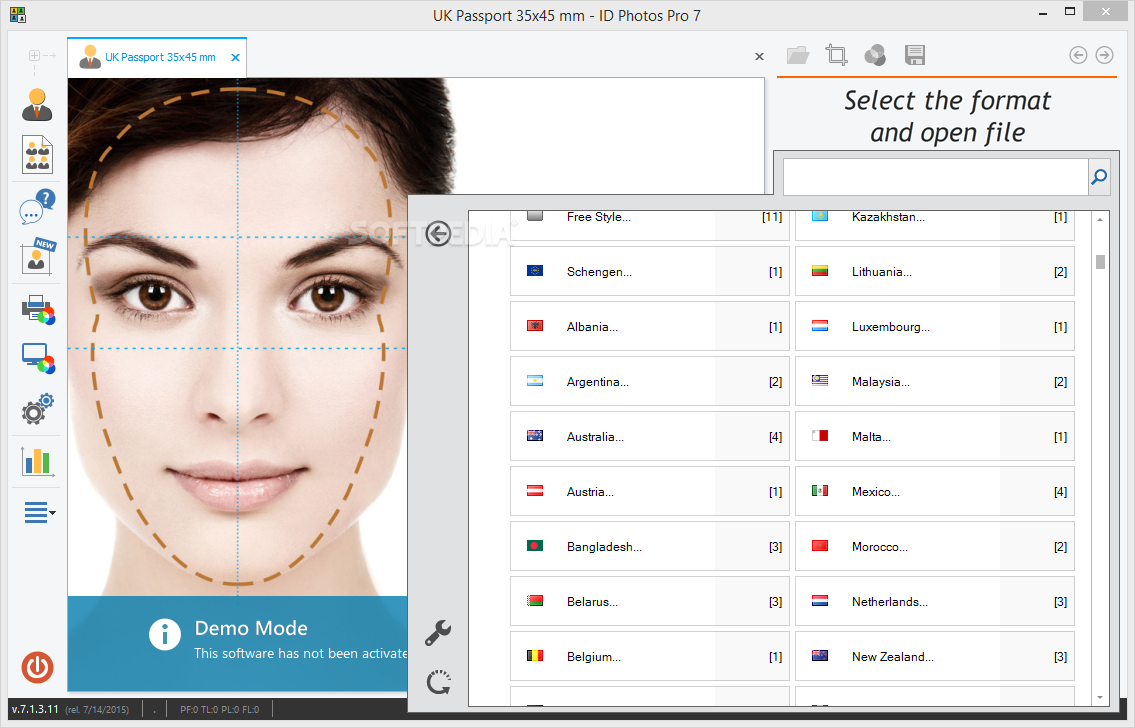The width and height of the screenshot is (1135, 728).
Task: Click the scrollbar down arrow
Action: click(1100, 698)
